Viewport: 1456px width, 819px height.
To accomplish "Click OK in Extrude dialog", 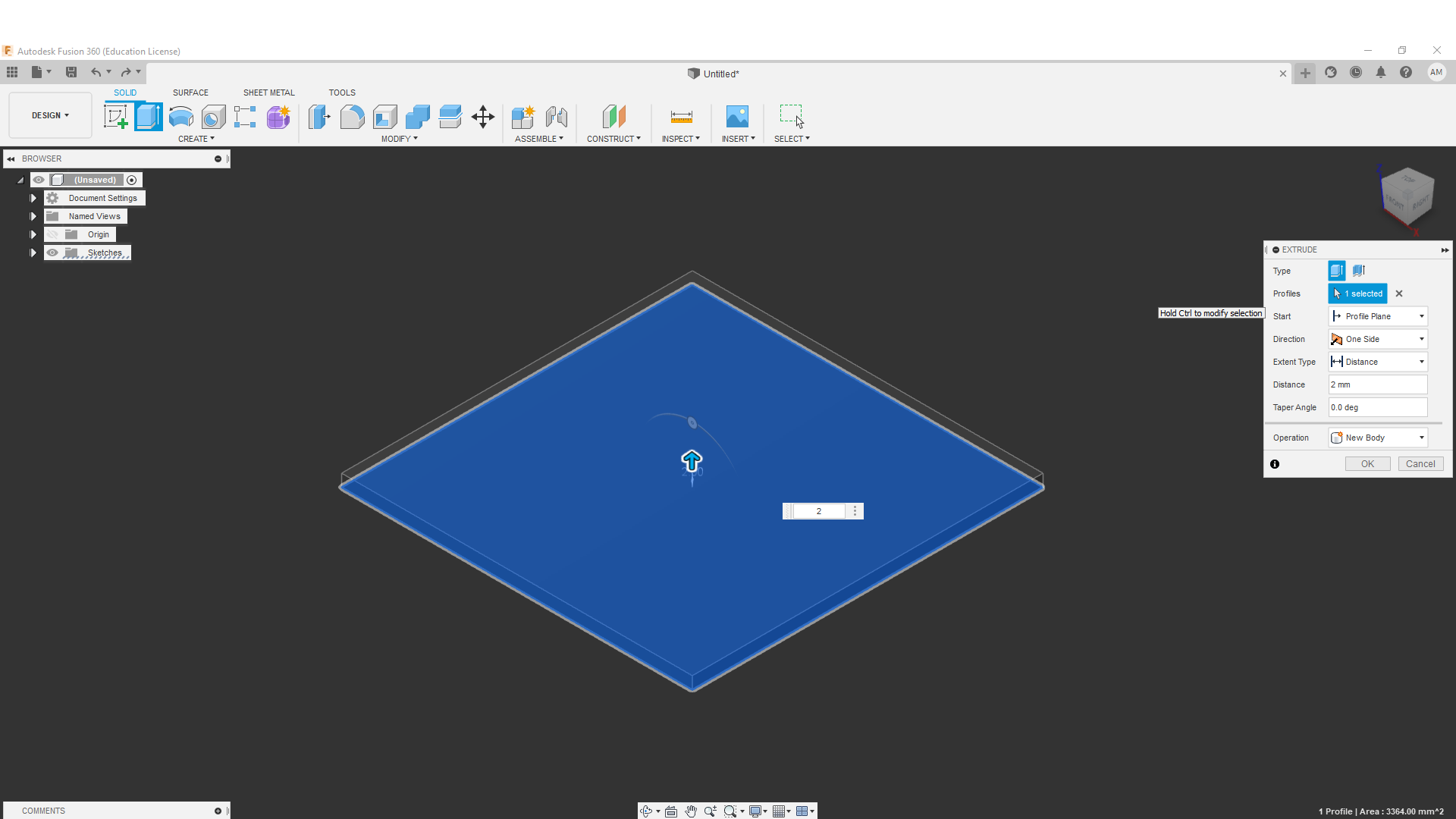I will click(x=1367, y=464).
